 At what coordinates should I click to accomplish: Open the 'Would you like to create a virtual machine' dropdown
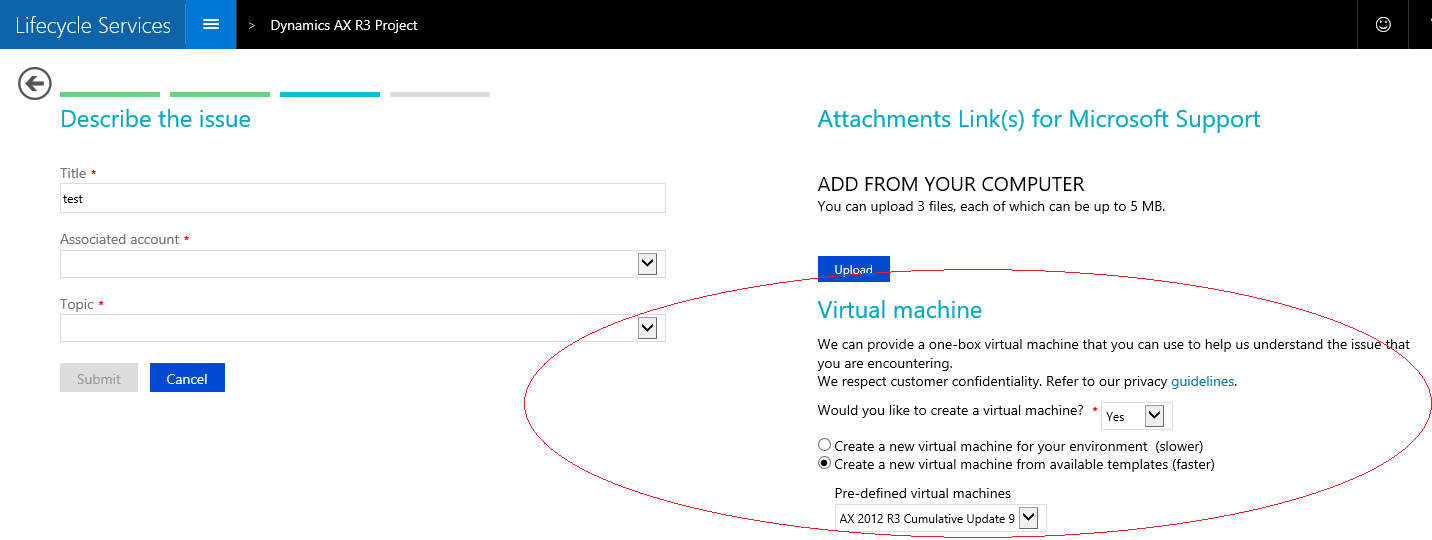1154,416
